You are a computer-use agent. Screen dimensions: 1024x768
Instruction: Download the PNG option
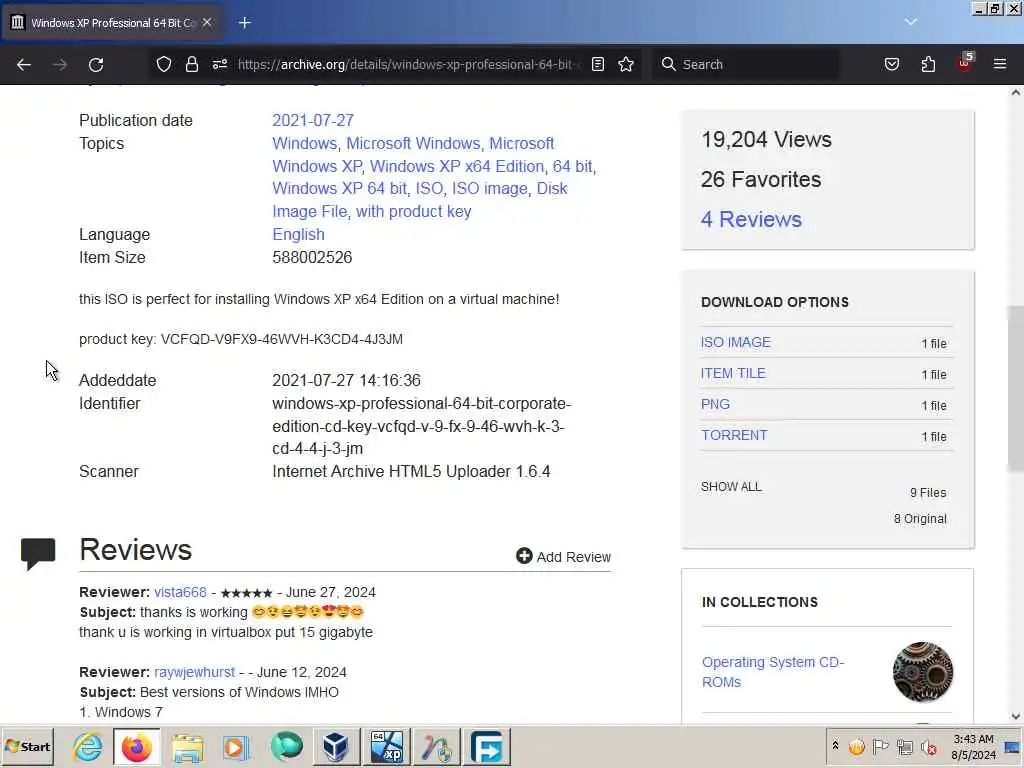(715, 404)
